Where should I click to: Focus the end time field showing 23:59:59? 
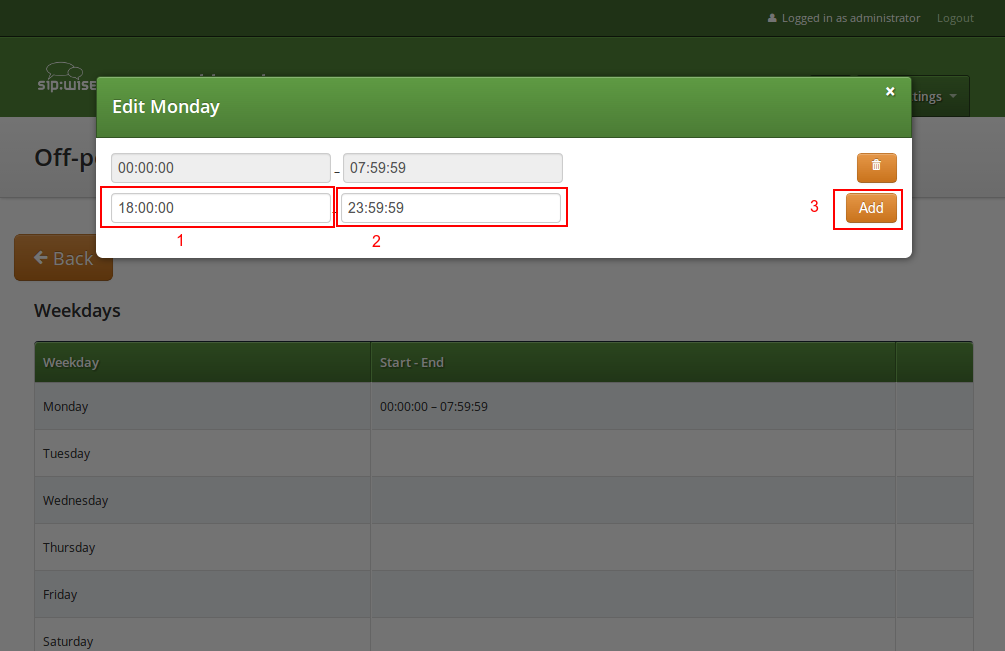(451, 208)
